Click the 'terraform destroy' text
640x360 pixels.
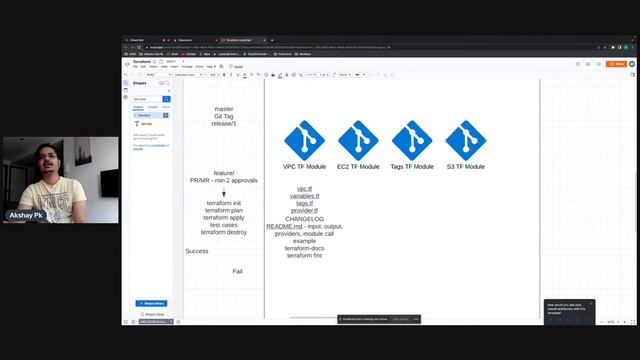pos(224,232)
